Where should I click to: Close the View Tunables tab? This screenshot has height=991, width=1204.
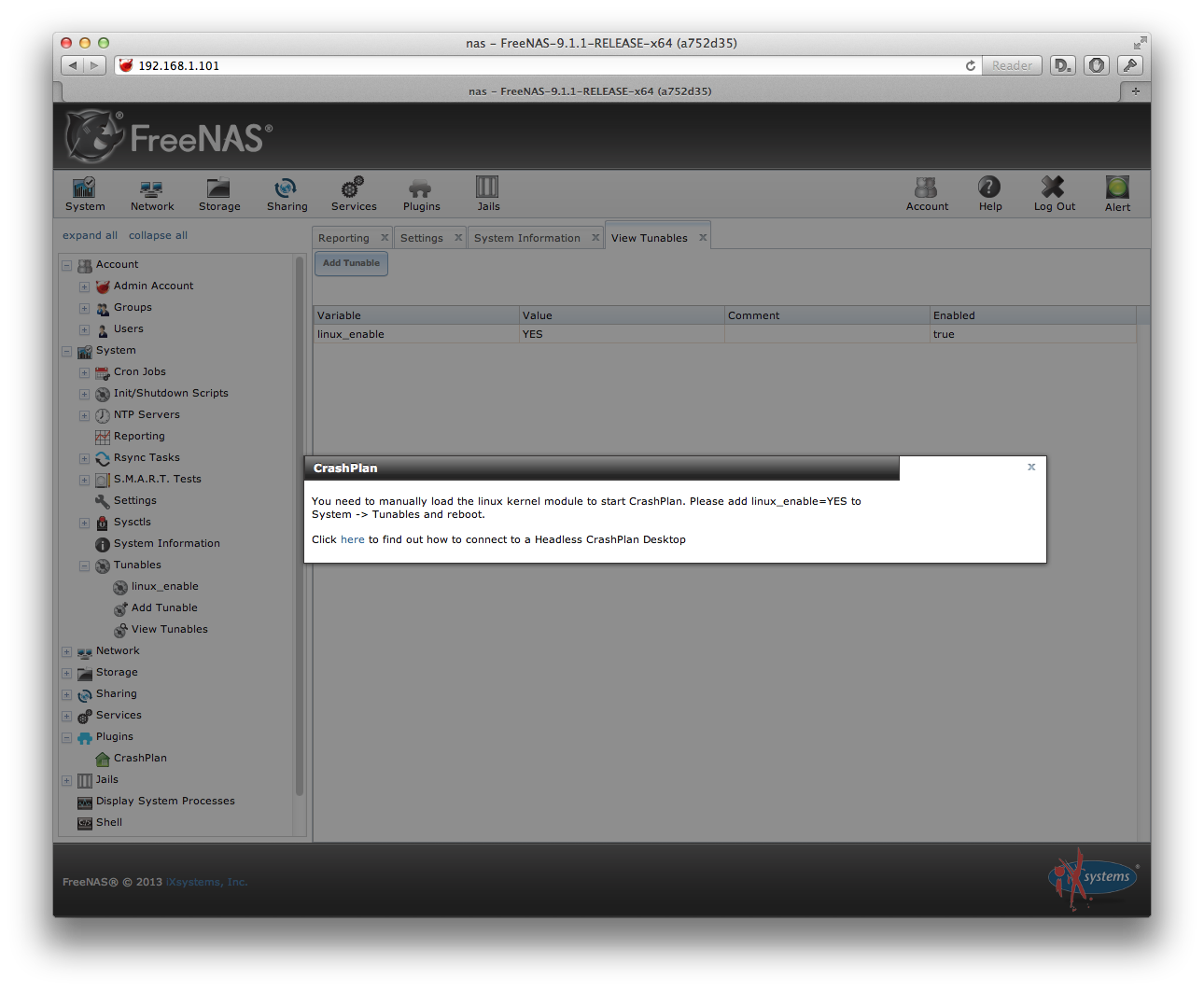[x=703, y=237]
